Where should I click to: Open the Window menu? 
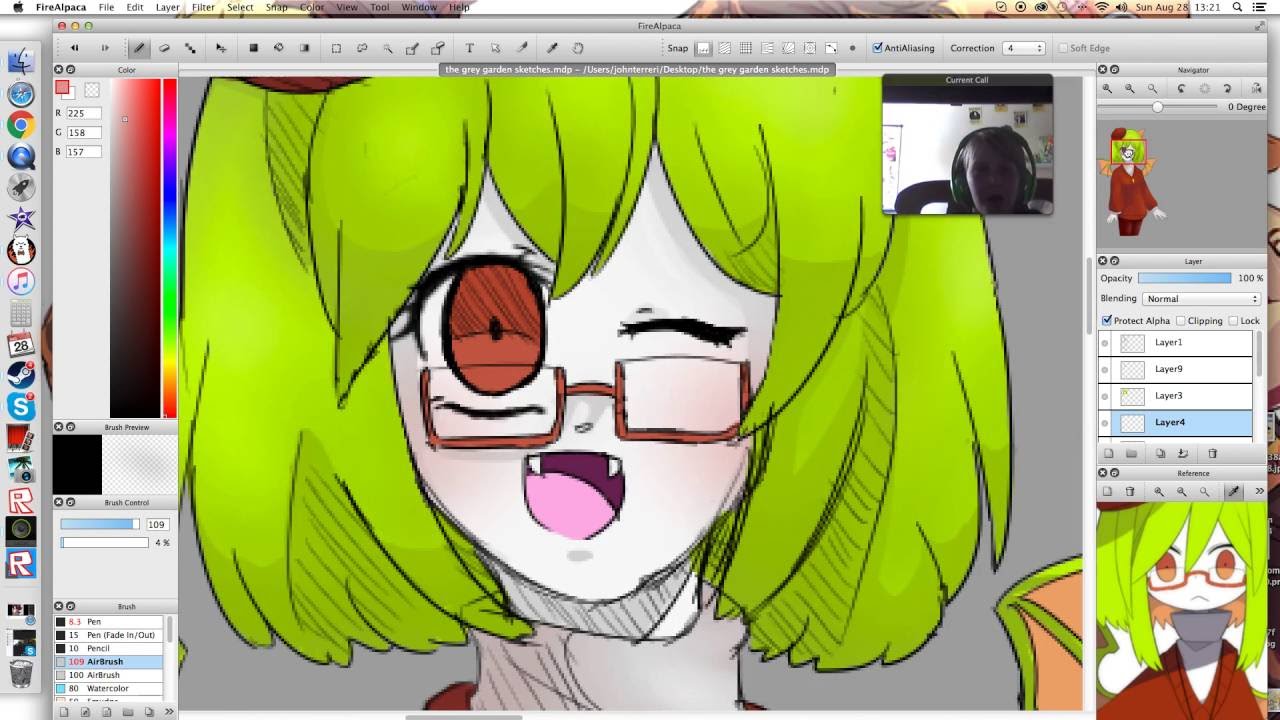tap(419, 7)
